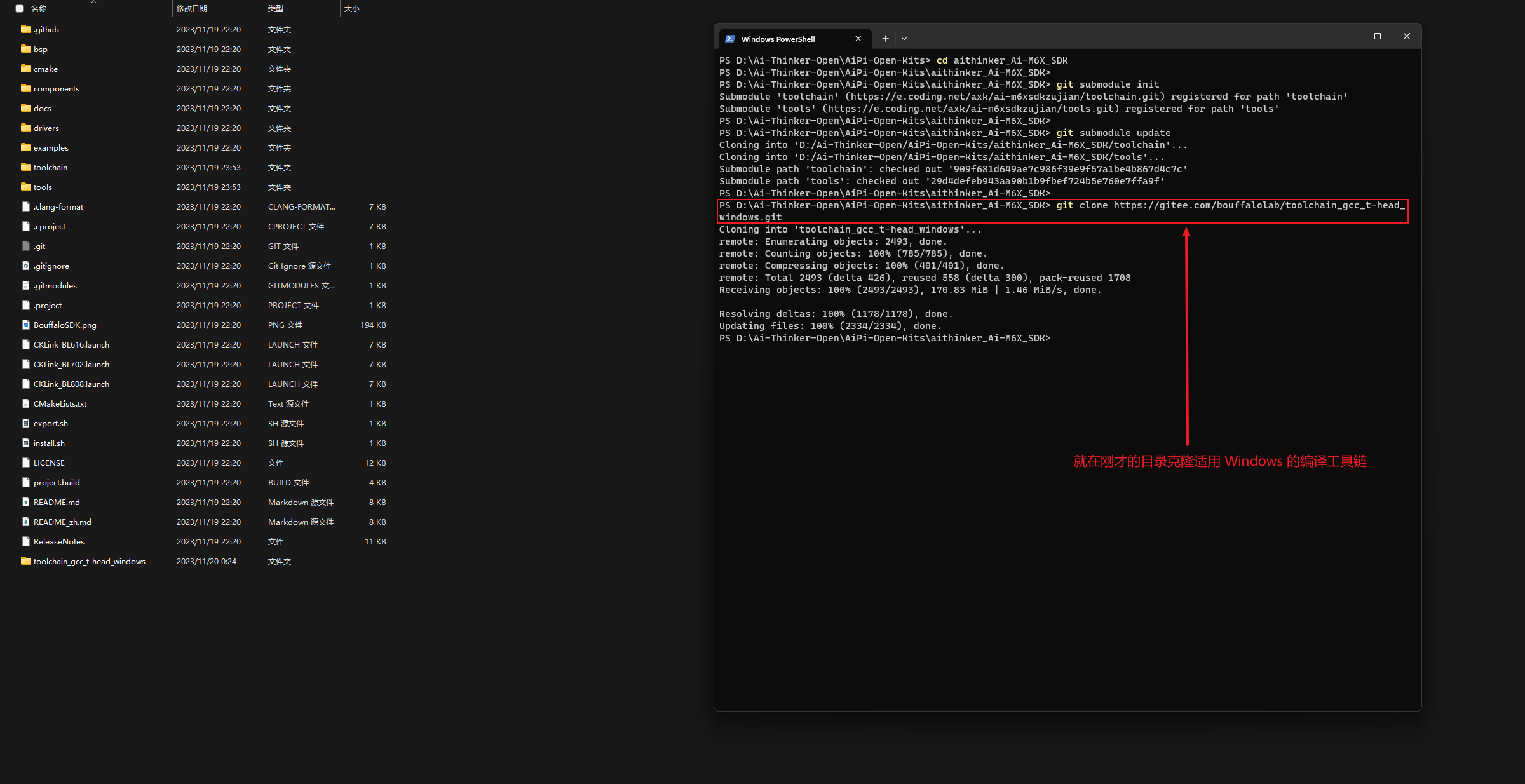Image resolution: width=1525 pixels, height=784 pixels.
Task: Minimize the Windows PowerShell window
Action: (1348, 36)
